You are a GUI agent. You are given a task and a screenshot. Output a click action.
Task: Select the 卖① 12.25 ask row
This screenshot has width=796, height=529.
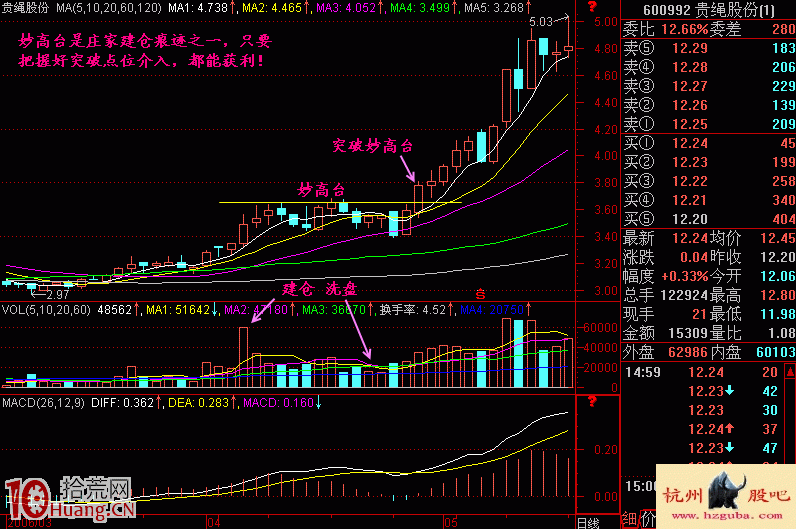(x=709, y=124)
